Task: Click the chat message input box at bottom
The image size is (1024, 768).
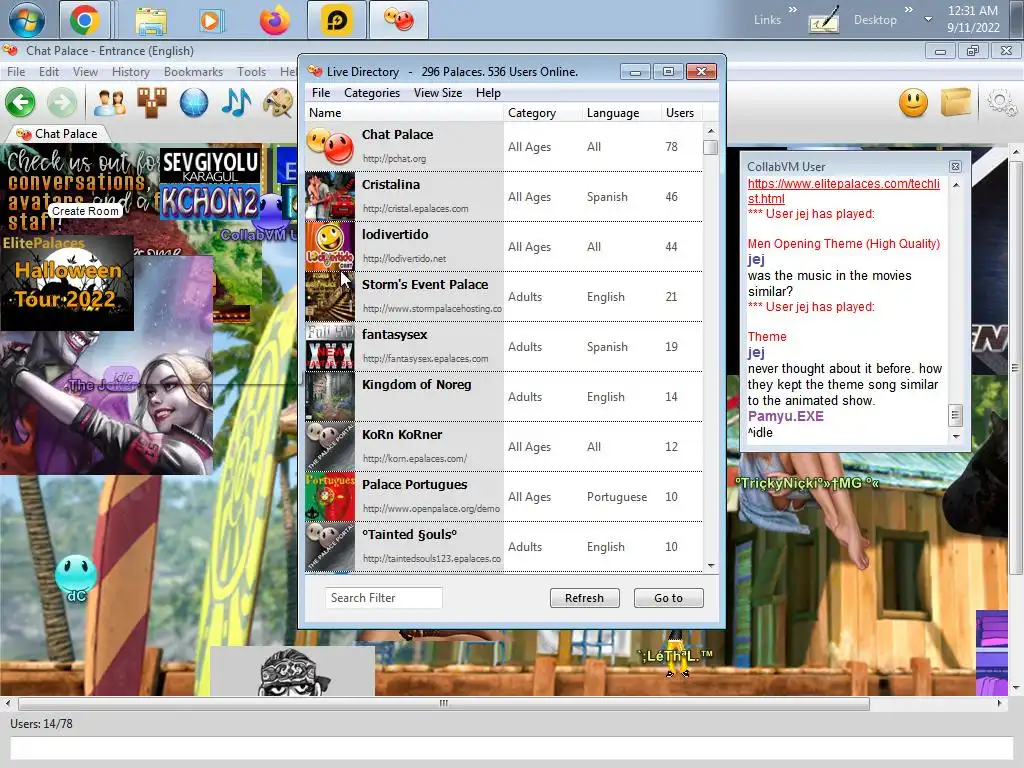Action: point(511,748)
